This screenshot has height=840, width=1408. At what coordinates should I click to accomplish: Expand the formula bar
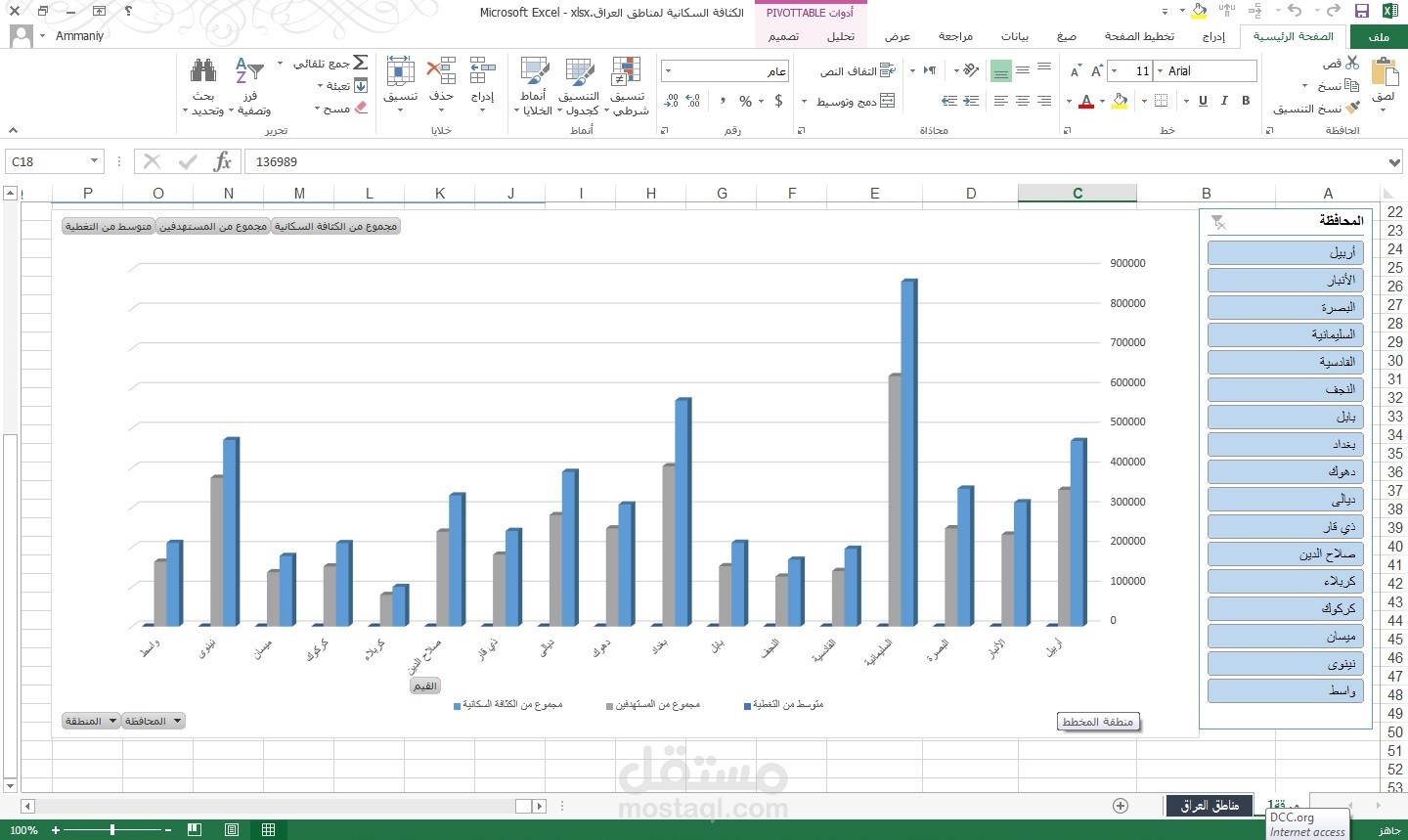pyautogui.click(x=1393, y=164)
